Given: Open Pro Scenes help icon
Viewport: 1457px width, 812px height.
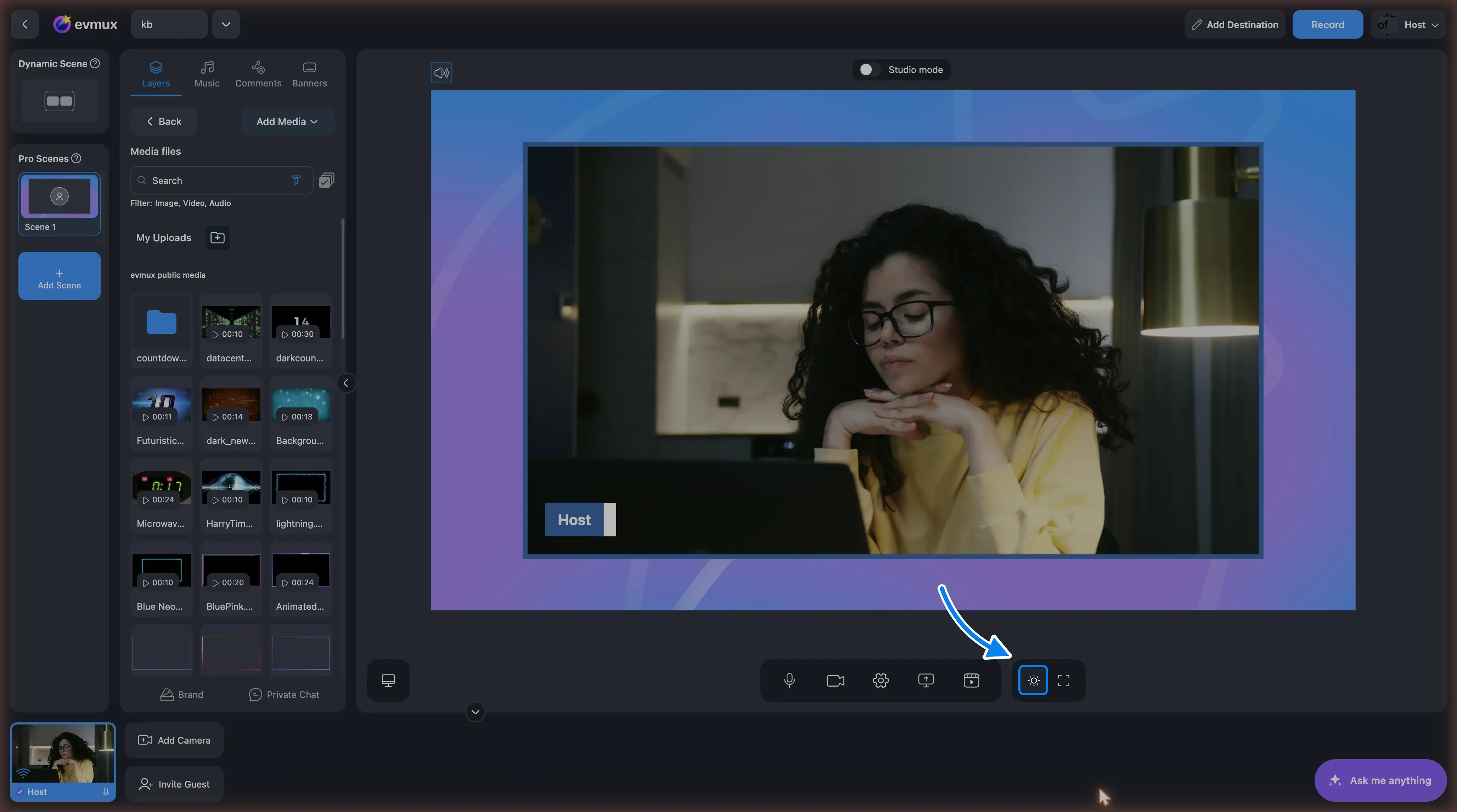Looking at the screenshot, I should coord(76,158).
